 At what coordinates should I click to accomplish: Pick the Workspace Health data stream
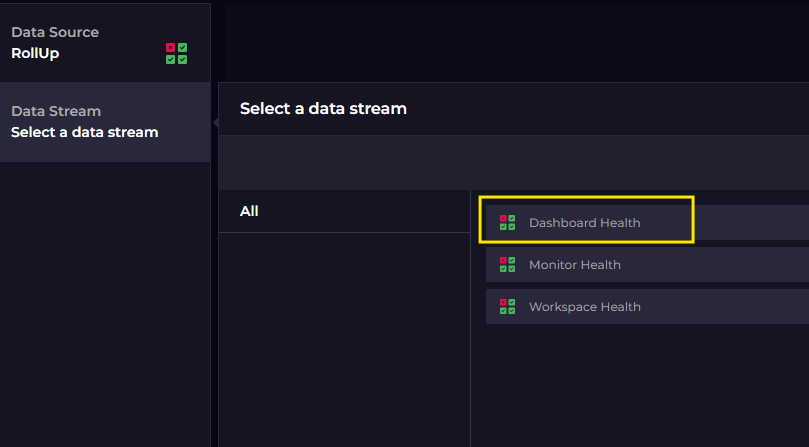pos(584,307)
